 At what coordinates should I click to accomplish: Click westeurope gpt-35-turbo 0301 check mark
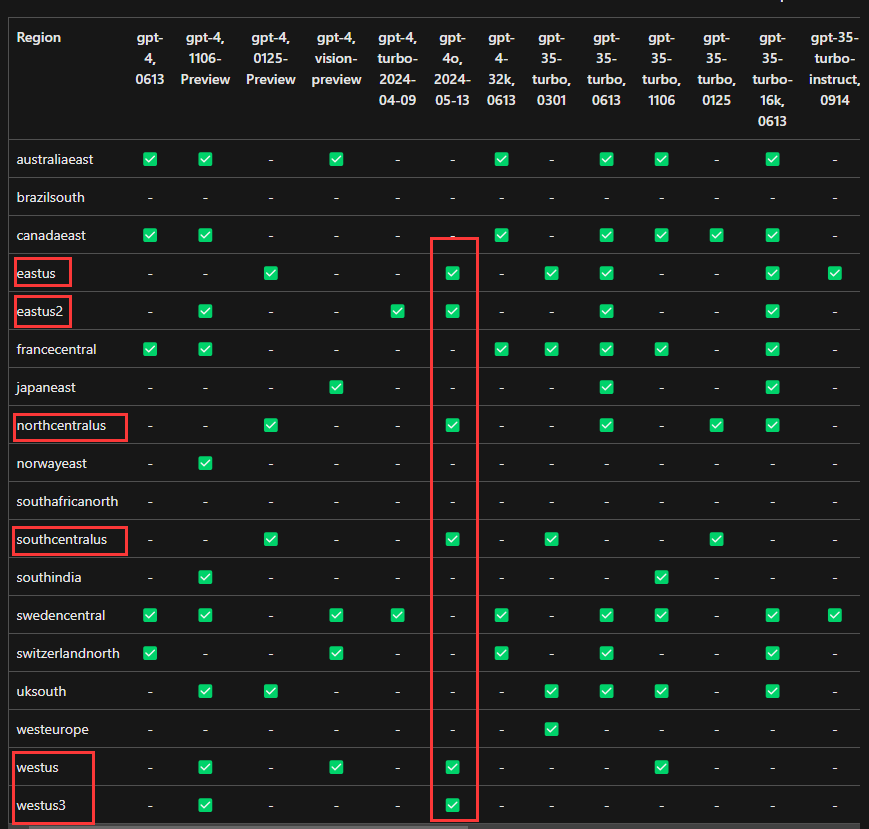tap(551, 729)
